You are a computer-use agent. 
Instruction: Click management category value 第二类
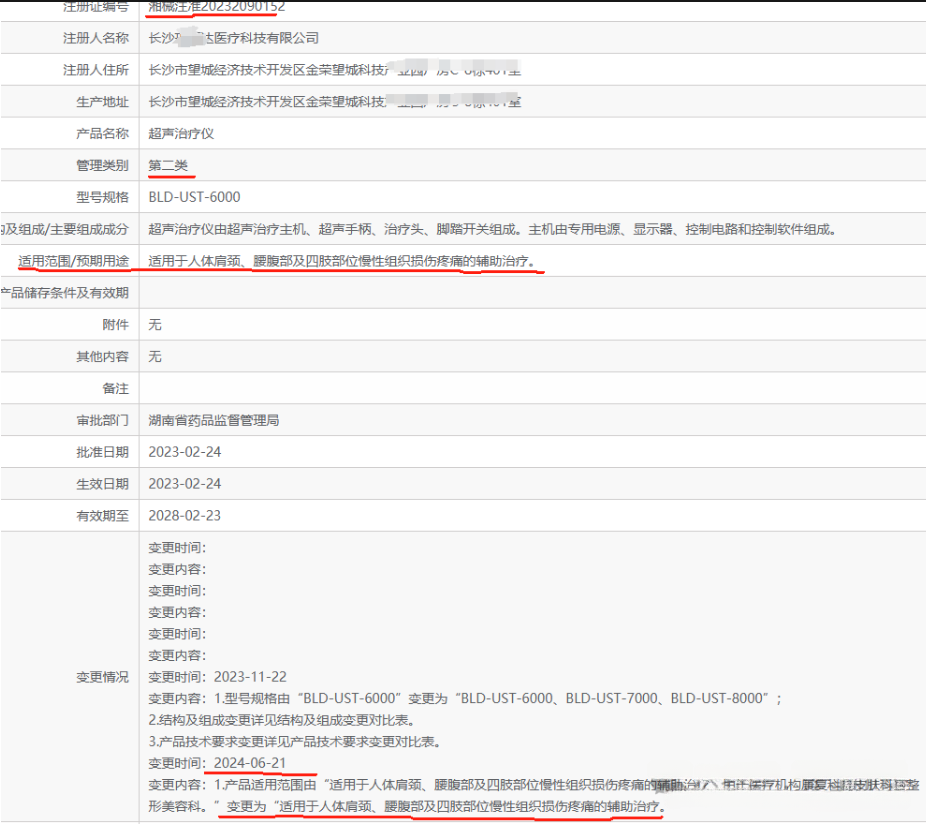(168, 165)
